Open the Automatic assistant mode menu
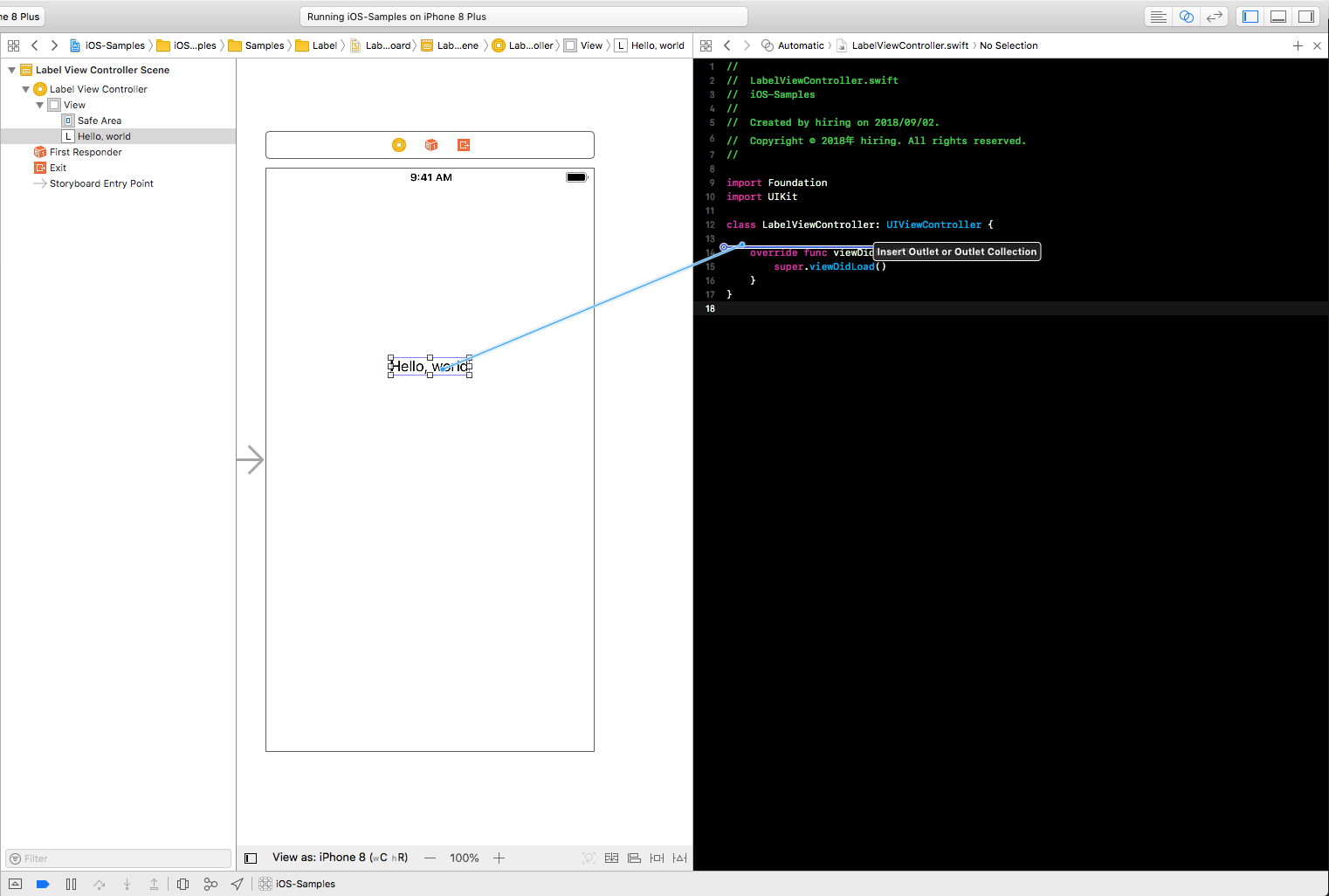This screenshot has height=896, width=1329. pos(793,45)
